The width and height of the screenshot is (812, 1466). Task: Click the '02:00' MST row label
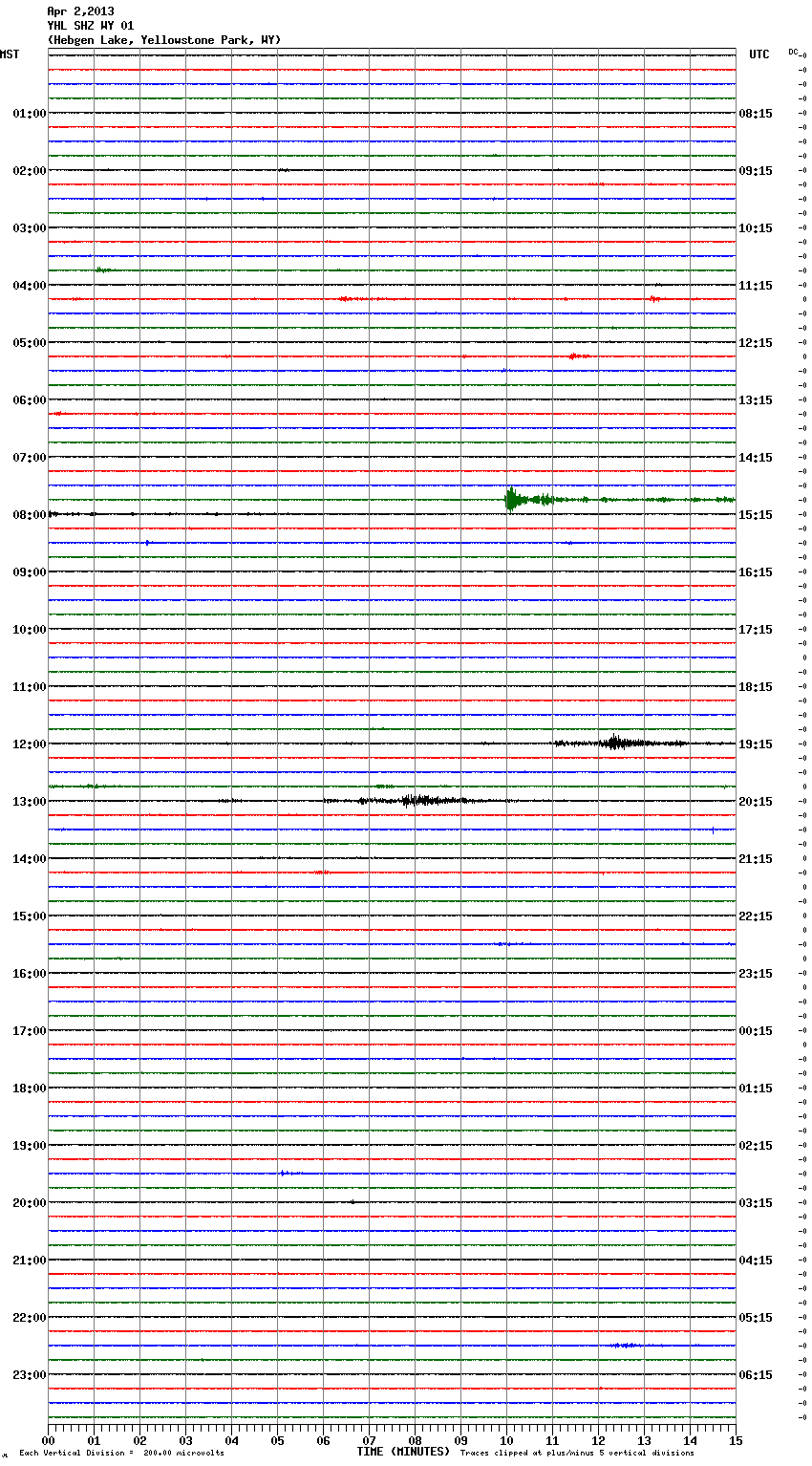tap(30, 171)
